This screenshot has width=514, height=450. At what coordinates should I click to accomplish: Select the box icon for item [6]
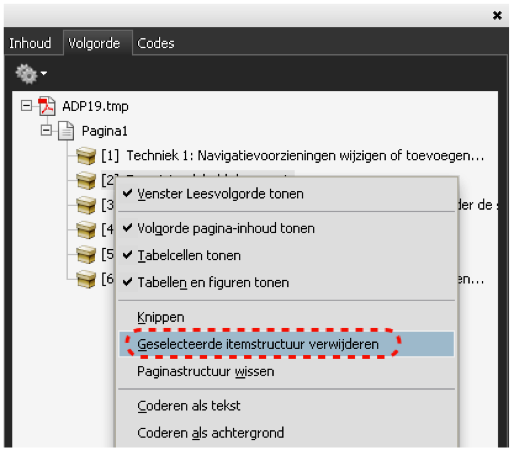pos(86,279)
